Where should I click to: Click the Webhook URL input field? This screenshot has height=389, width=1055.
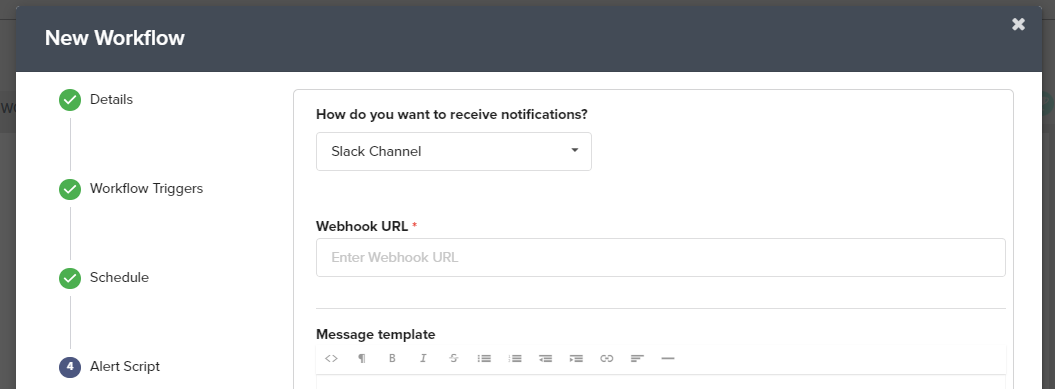(661, 257)
